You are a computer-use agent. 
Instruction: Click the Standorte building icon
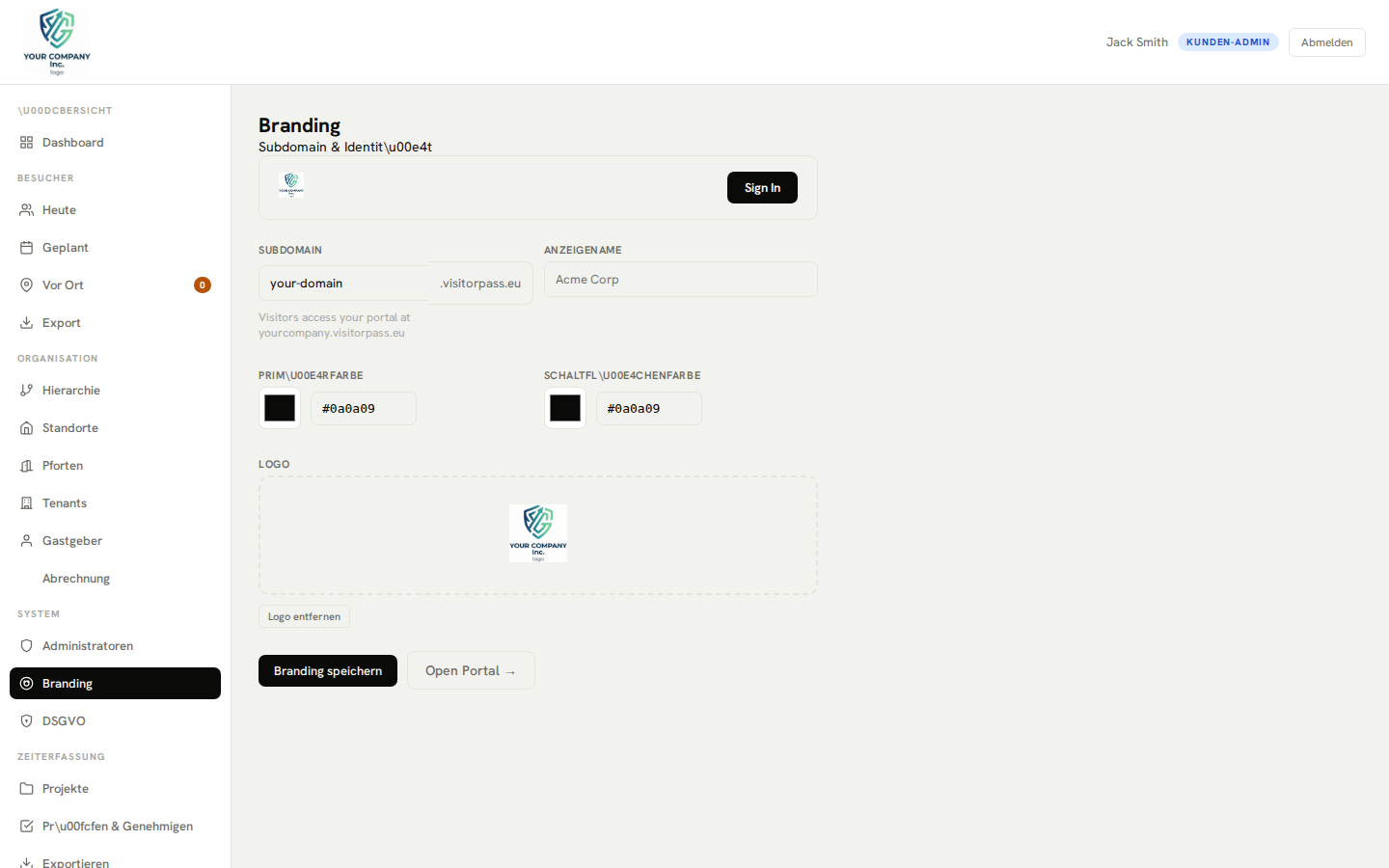pyautogui.click(x=26, y=427)
